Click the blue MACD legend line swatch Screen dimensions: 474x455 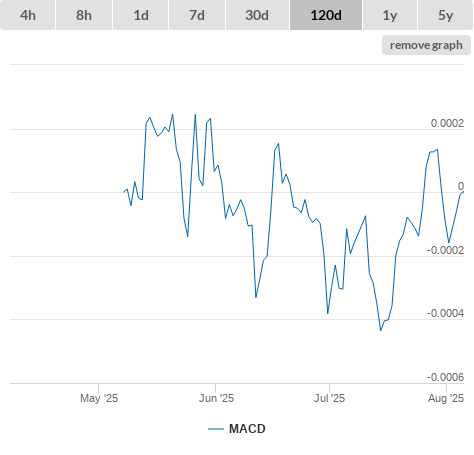(x=216, y=429)
